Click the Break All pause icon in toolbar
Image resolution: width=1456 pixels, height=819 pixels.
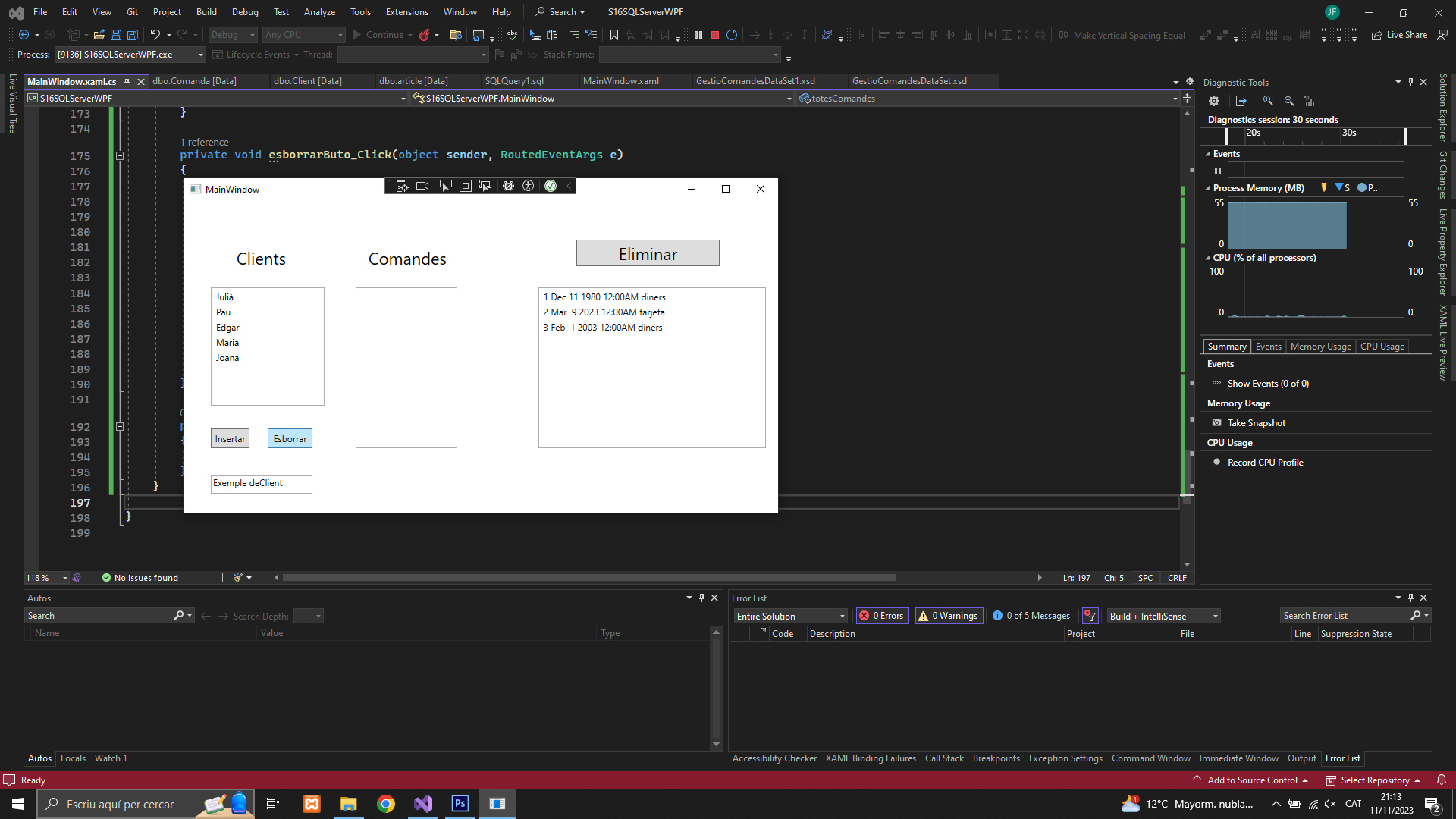[x=698, y=35]
